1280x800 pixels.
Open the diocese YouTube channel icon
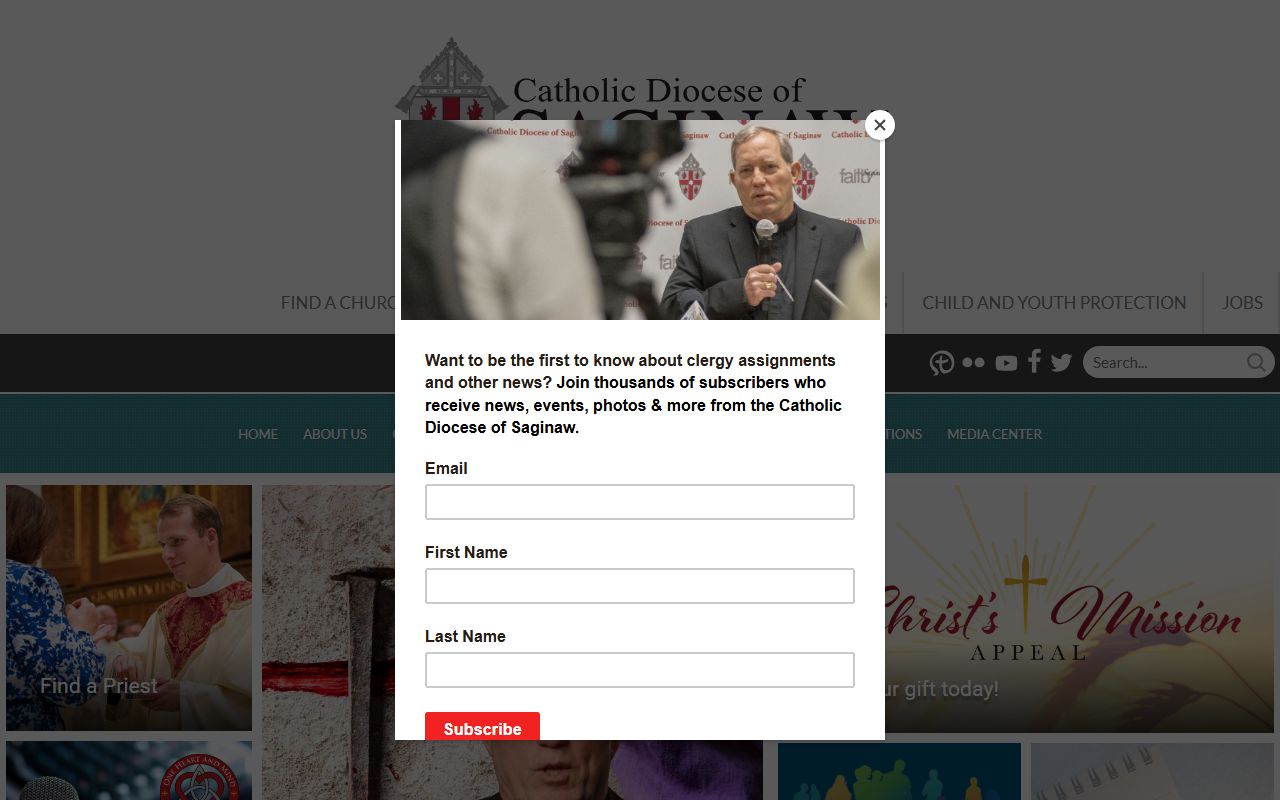tap(1006, 363)
